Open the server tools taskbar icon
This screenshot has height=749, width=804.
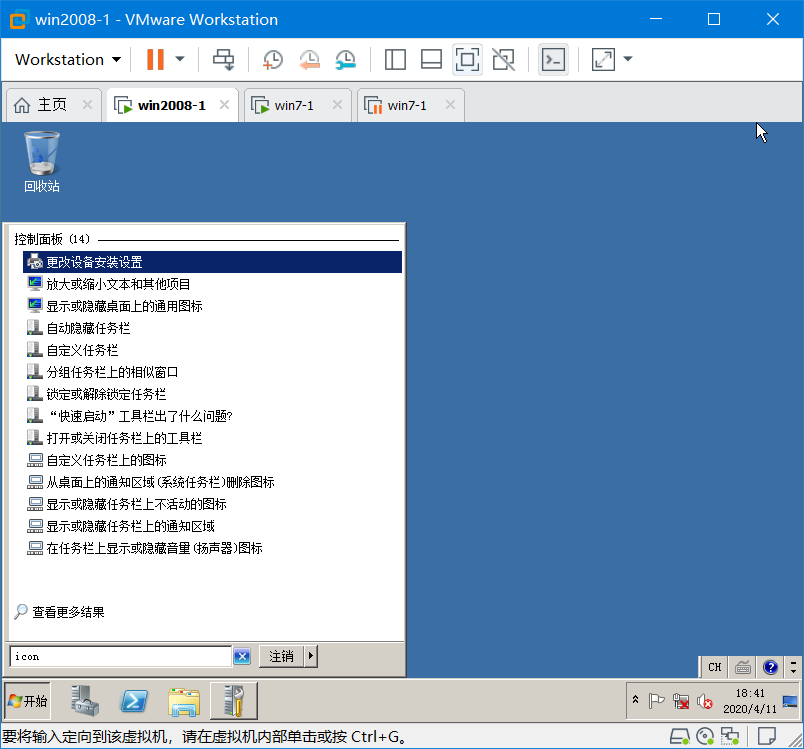tap(234, 701)
